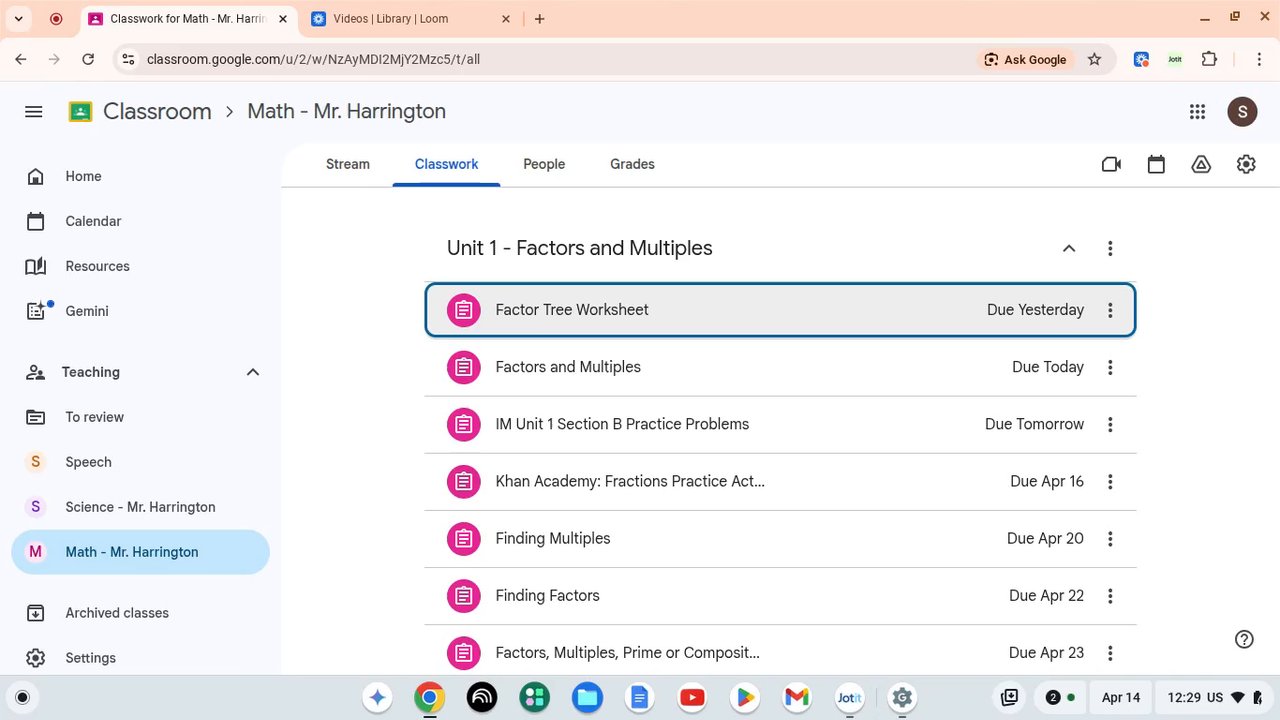1280x720 pixels.
Task: Collapse the Teaching section in sidebar
Action: pos(252,372)
